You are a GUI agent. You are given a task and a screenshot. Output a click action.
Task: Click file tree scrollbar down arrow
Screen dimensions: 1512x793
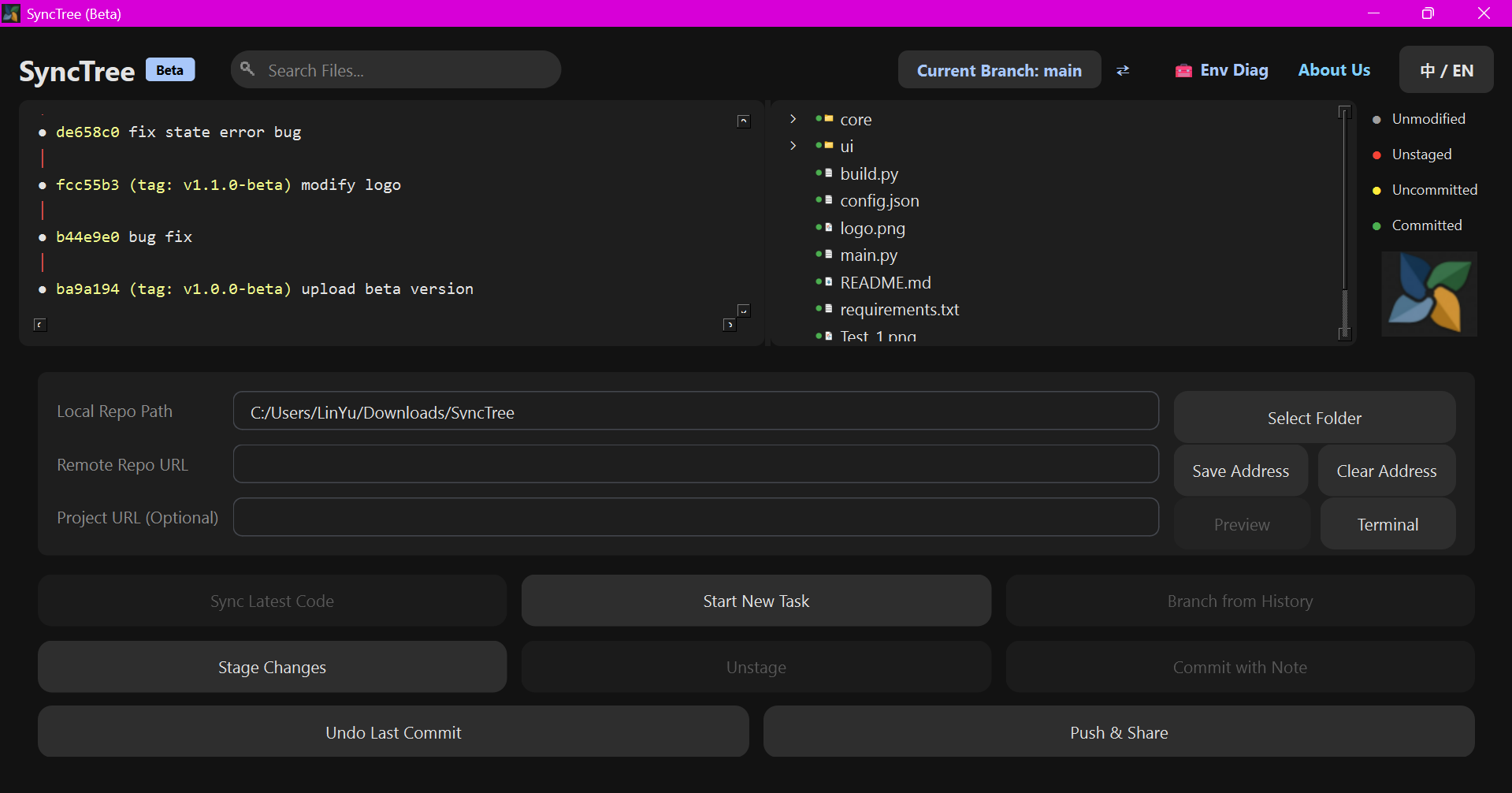(1345, 333)
